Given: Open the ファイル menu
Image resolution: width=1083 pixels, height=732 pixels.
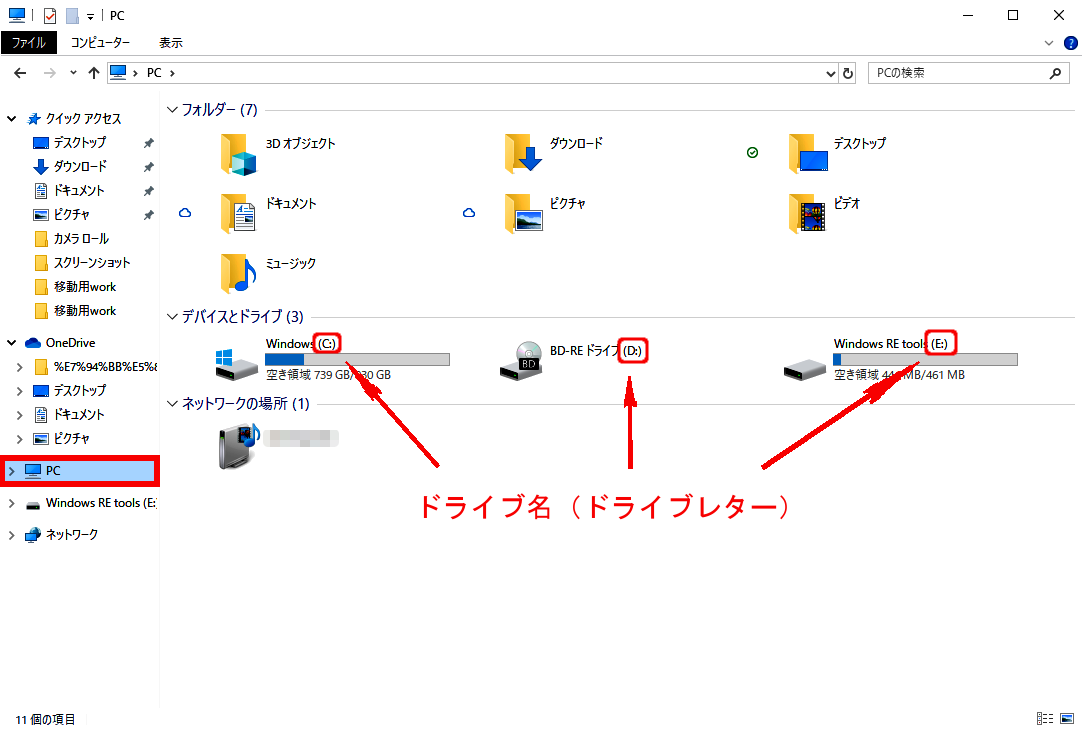Looking at the screenshot, I should (28, 43).
